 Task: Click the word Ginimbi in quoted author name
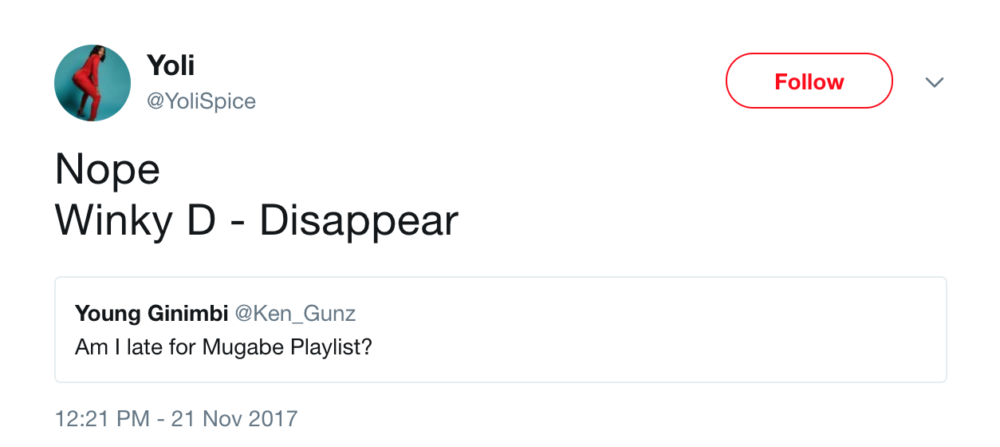click(x=187, y=314)
